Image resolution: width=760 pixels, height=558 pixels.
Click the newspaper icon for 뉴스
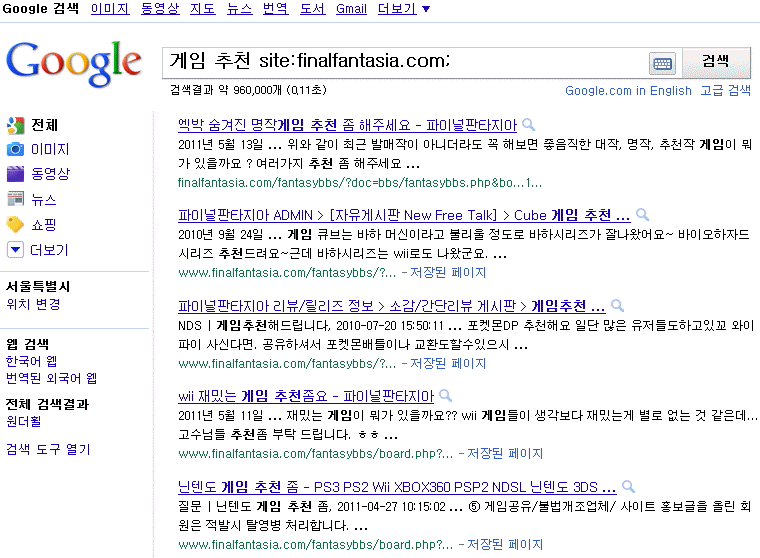[16, 199]
